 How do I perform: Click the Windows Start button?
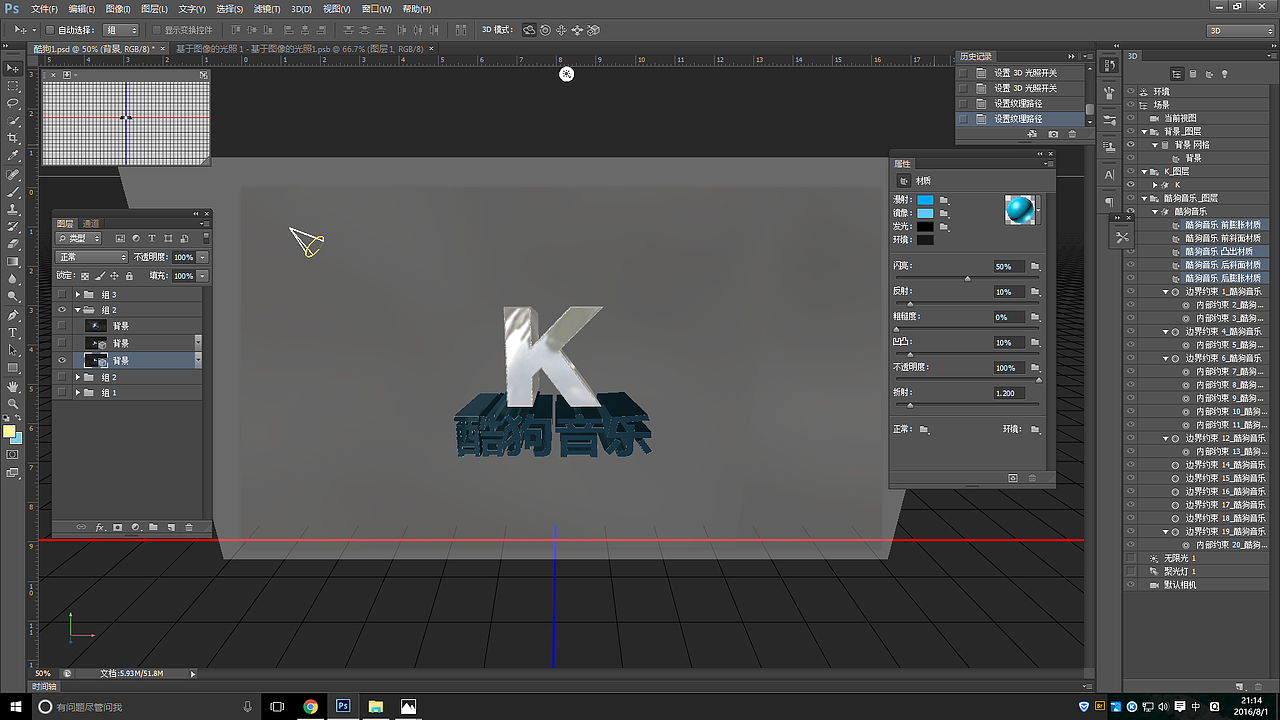tap(14, 706)
